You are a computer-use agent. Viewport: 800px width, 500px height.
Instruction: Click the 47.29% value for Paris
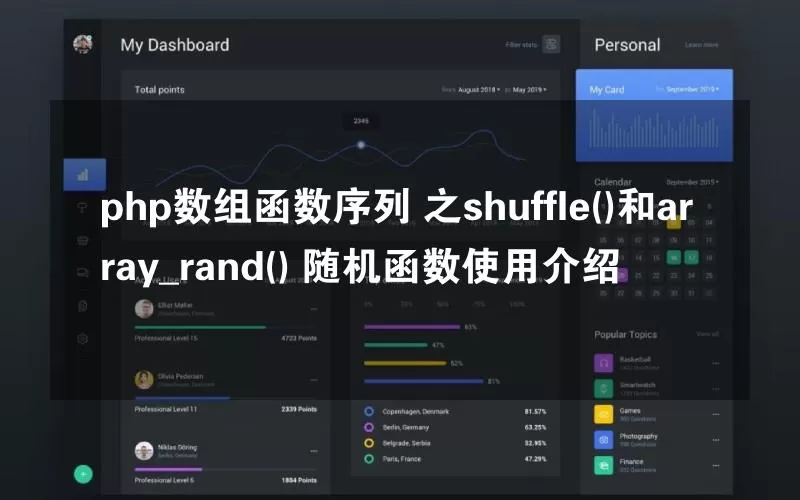[535, 459]
